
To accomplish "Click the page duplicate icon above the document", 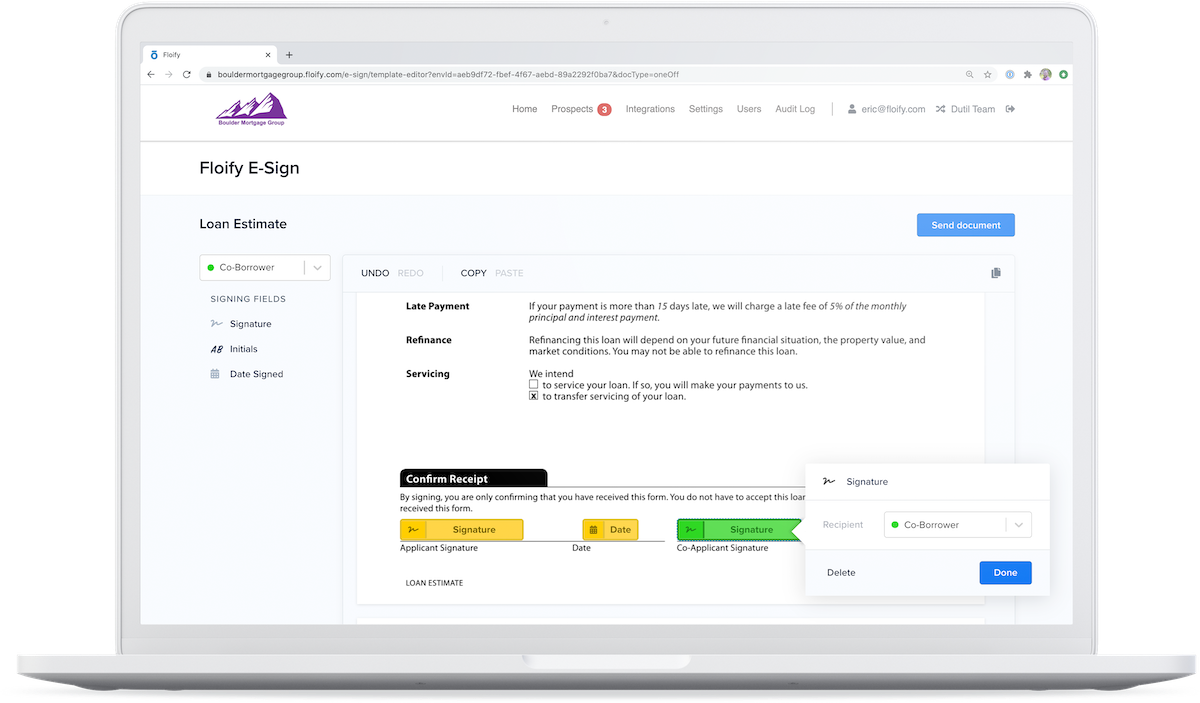I will 996,272.
